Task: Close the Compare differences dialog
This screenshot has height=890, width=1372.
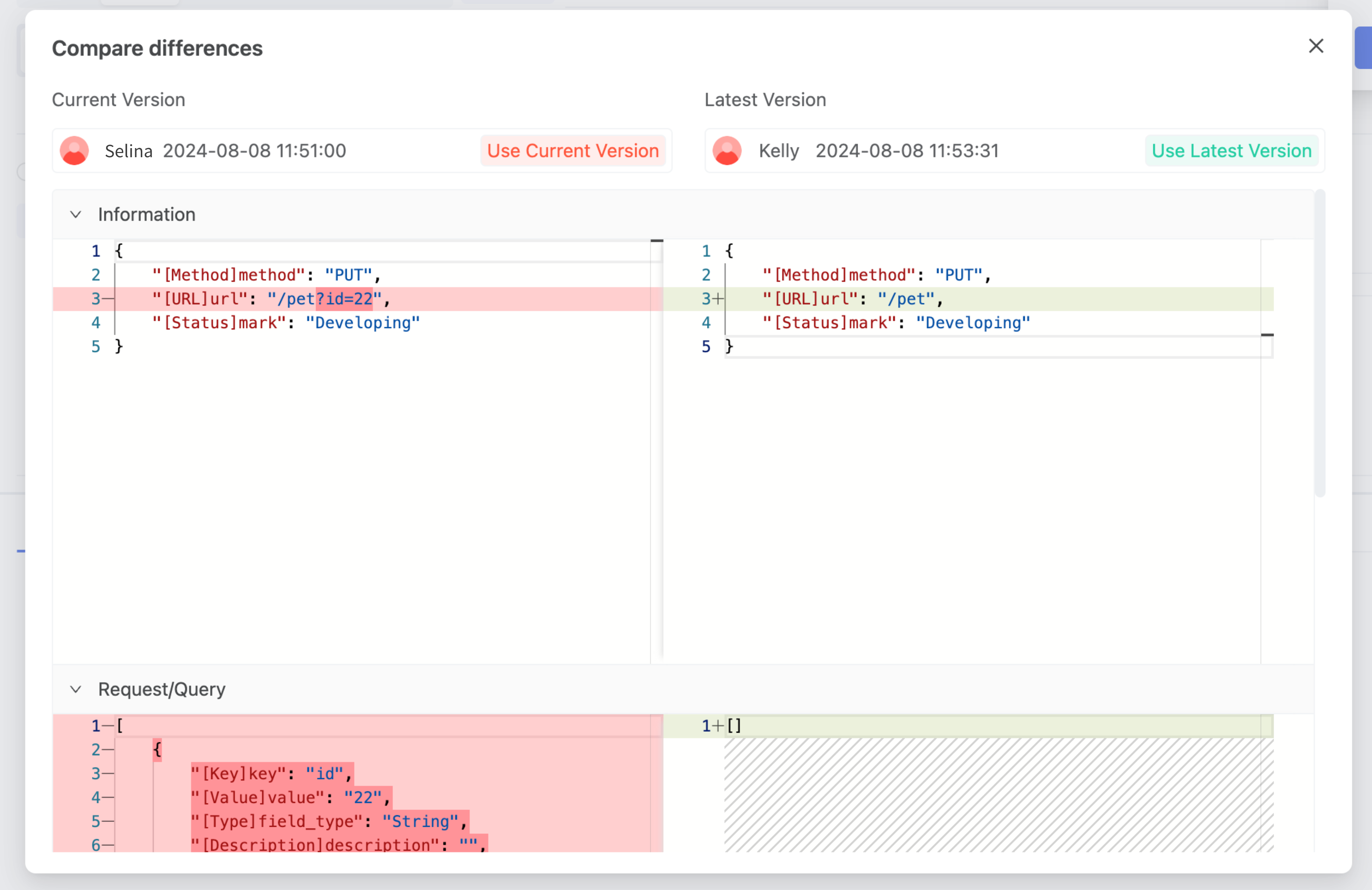Action: pos(1315,46)
